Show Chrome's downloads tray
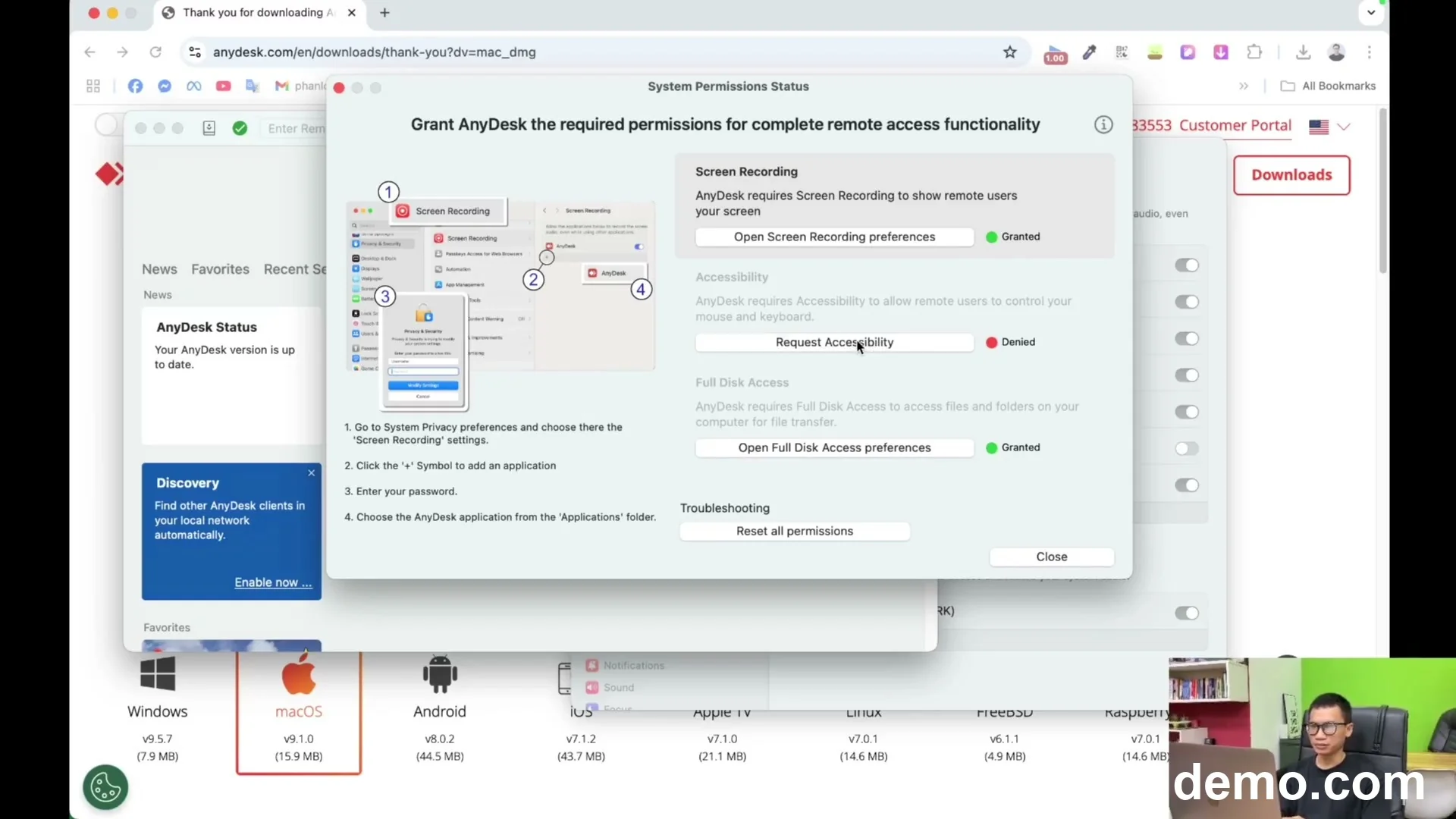The width and height of the screenshot is (1456, 819). (x=1303, y=52)
